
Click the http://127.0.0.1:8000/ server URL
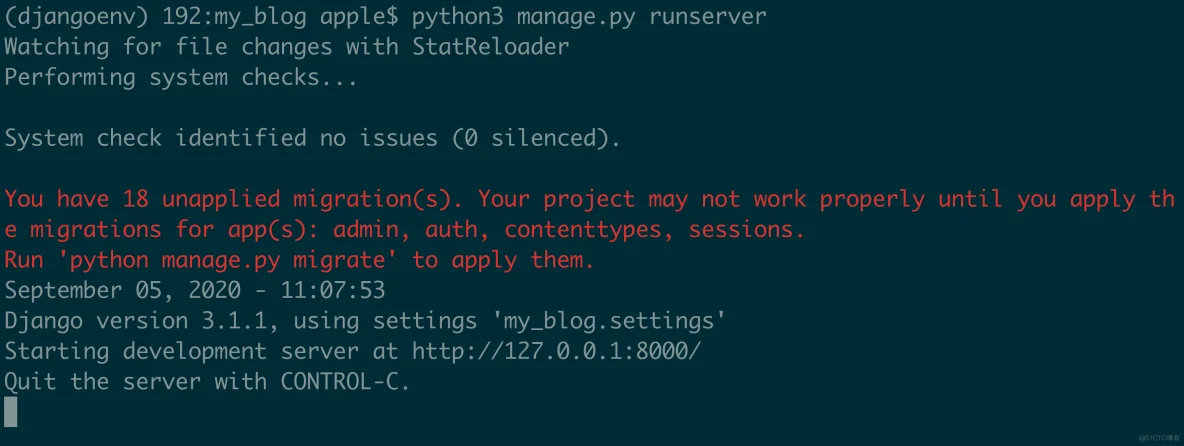coord(557,352)
